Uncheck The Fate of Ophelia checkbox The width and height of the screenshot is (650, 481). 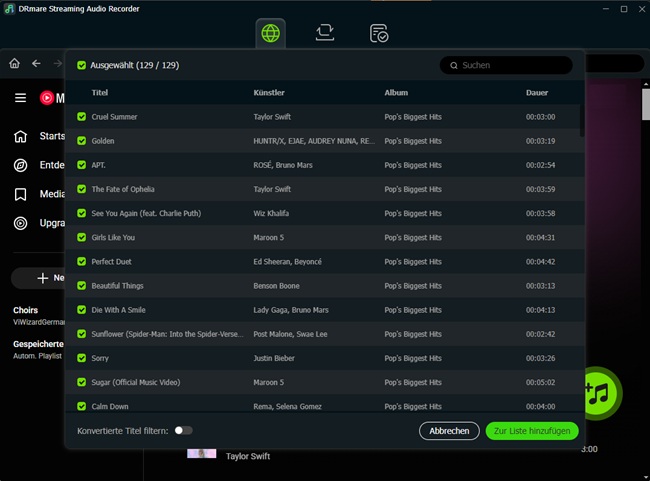coord(82,189)
